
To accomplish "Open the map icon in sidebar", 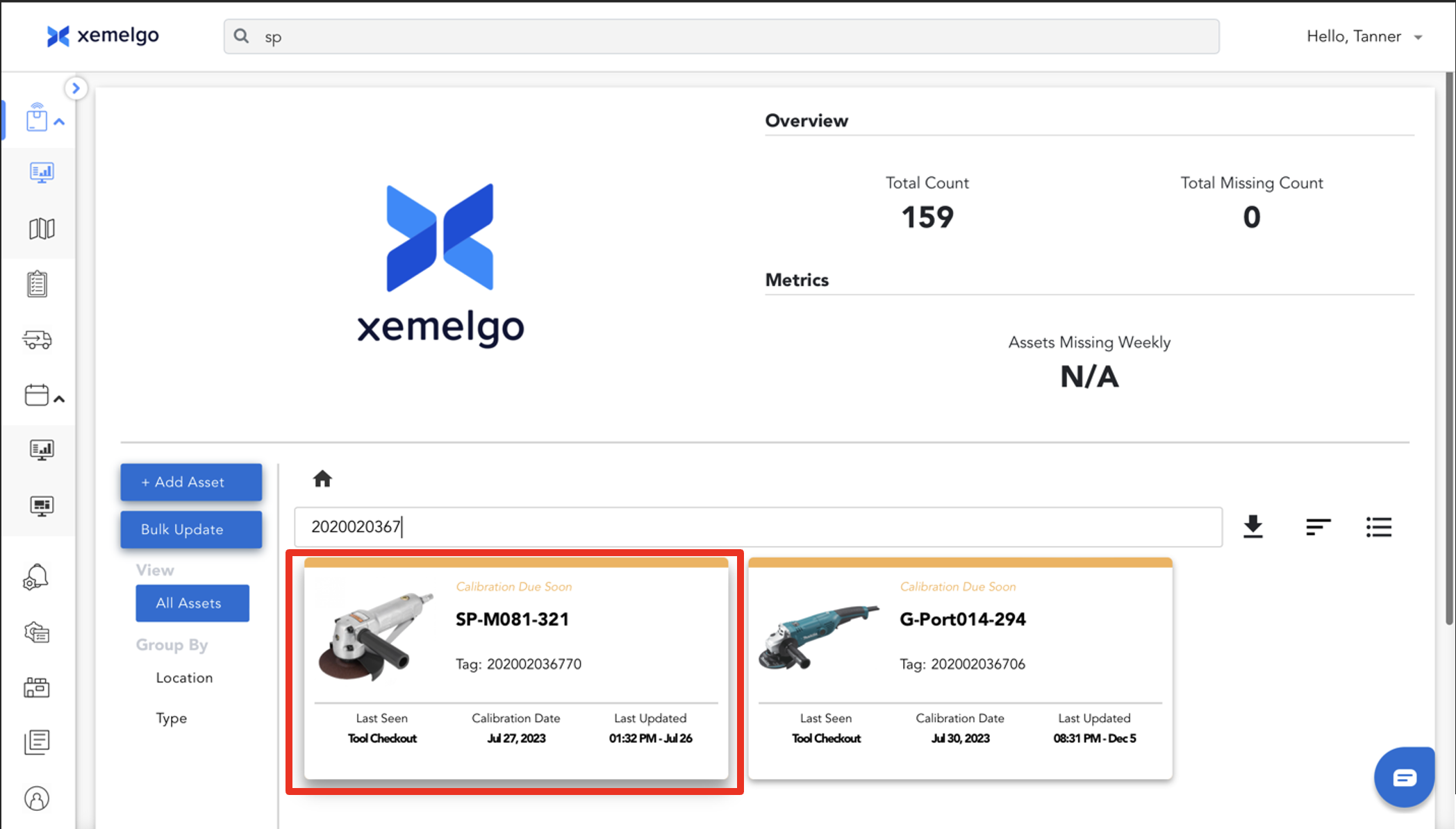I will coord(42,228).
